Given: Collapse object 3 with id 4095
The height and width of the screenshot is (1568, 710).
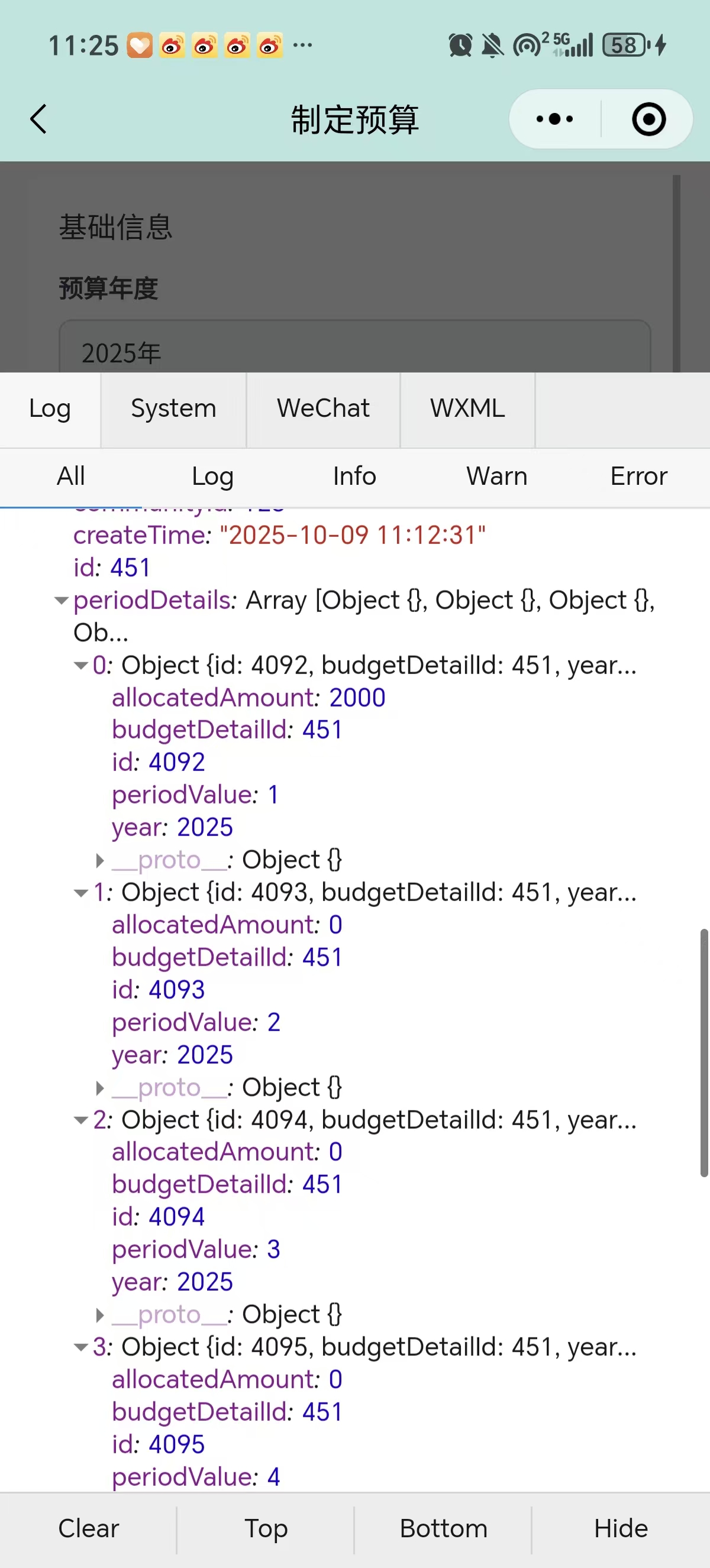Looking at the screenshot, I should 80,1347.
